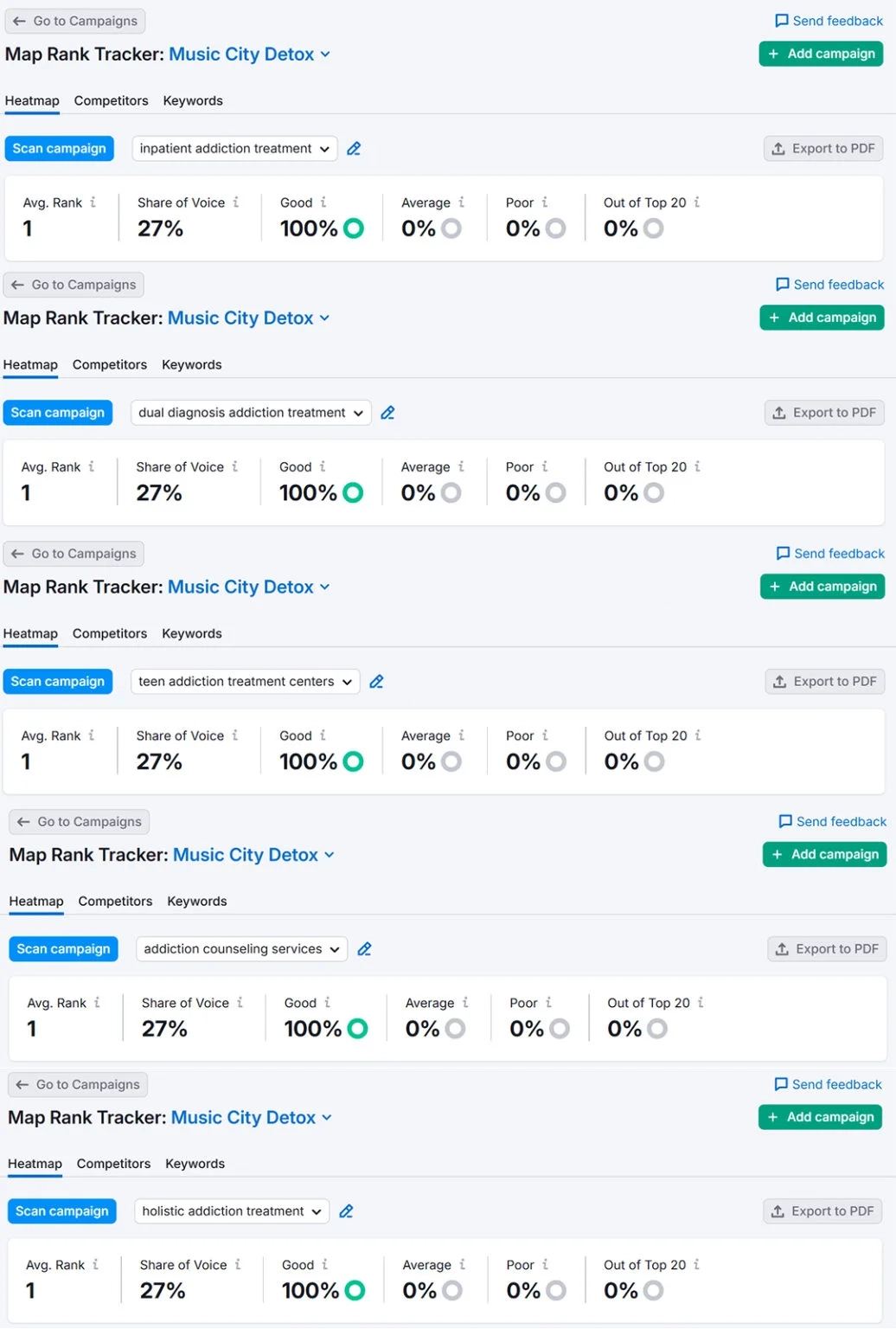Click edit pencil beside "dual diagnosis addiction treatment"

387,413
